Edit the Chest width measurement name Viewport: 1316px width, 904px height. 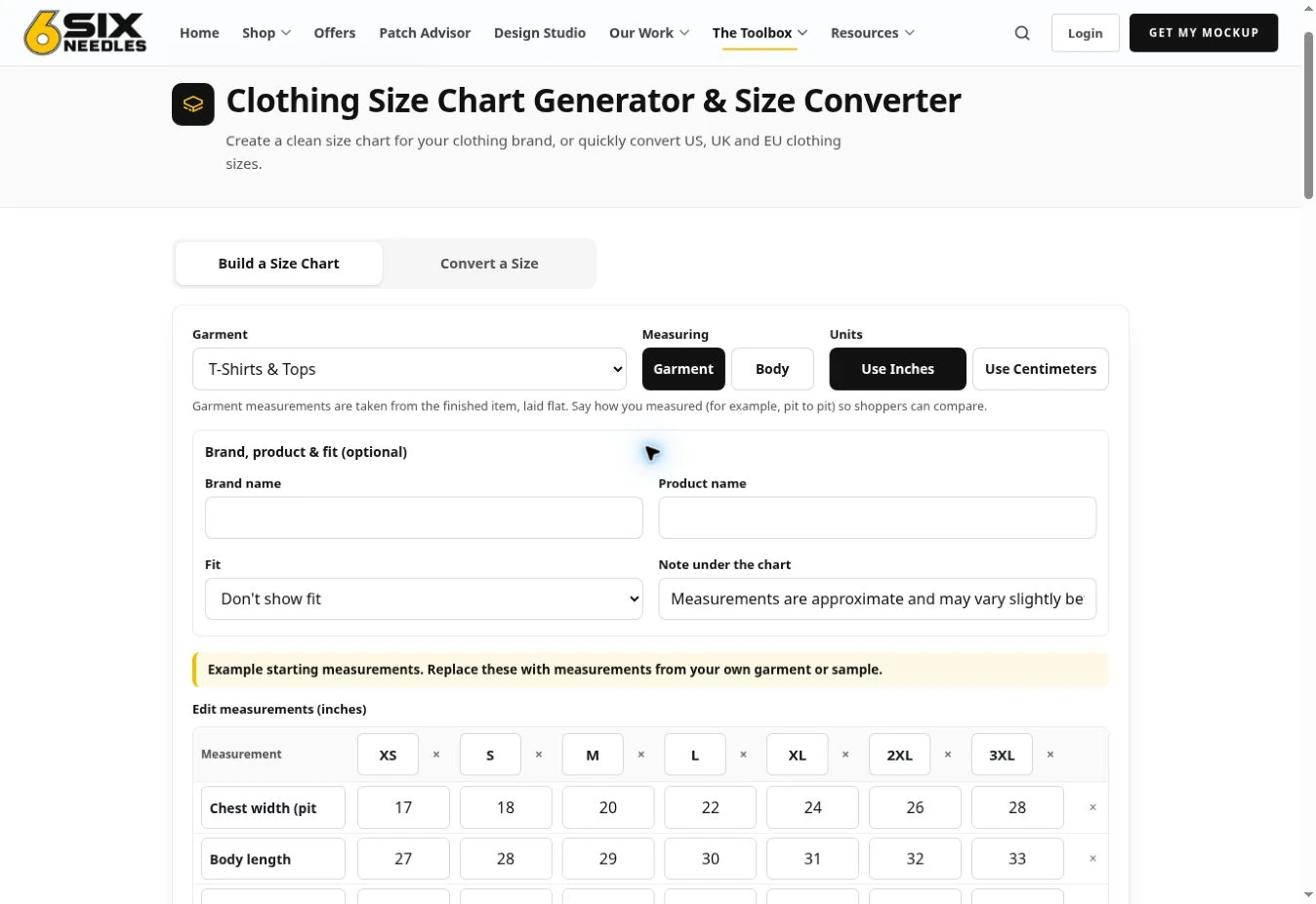coord(273,807)
